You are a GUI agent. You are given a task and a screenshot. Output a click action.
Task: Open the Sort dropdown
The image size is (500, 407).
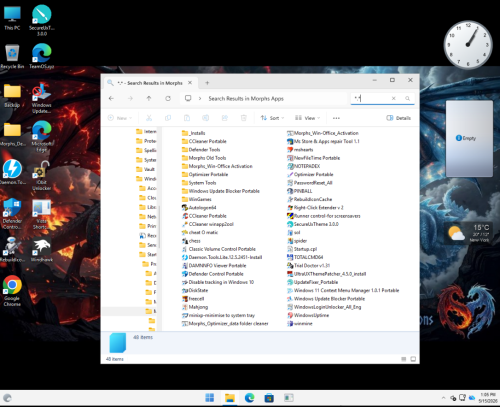point(272,118)
